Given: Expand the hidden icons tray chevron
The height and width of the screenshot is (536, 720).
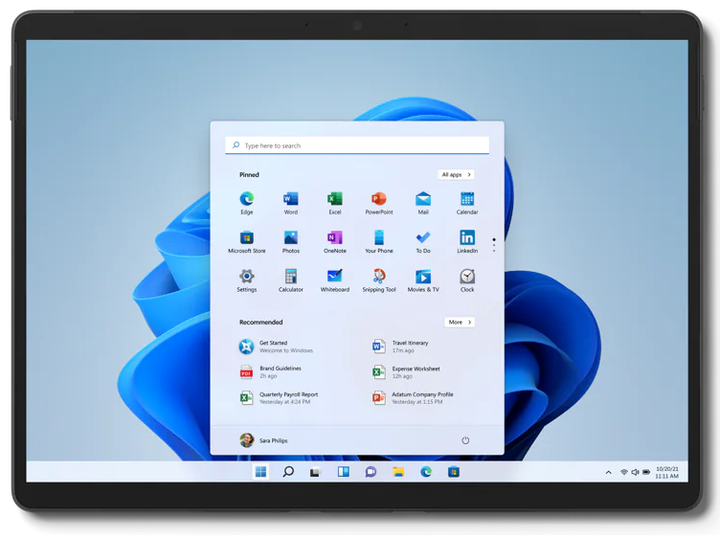Looking at the screenshot, I should pyautogui.click(x=608, y=472).
